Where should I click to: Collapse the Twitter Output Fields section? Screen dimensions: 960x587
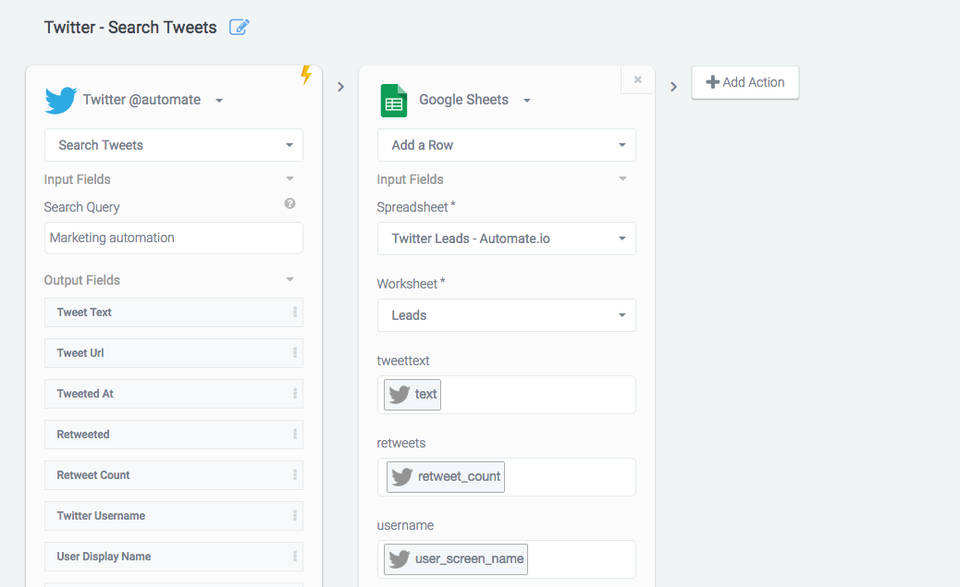[290, 280]
